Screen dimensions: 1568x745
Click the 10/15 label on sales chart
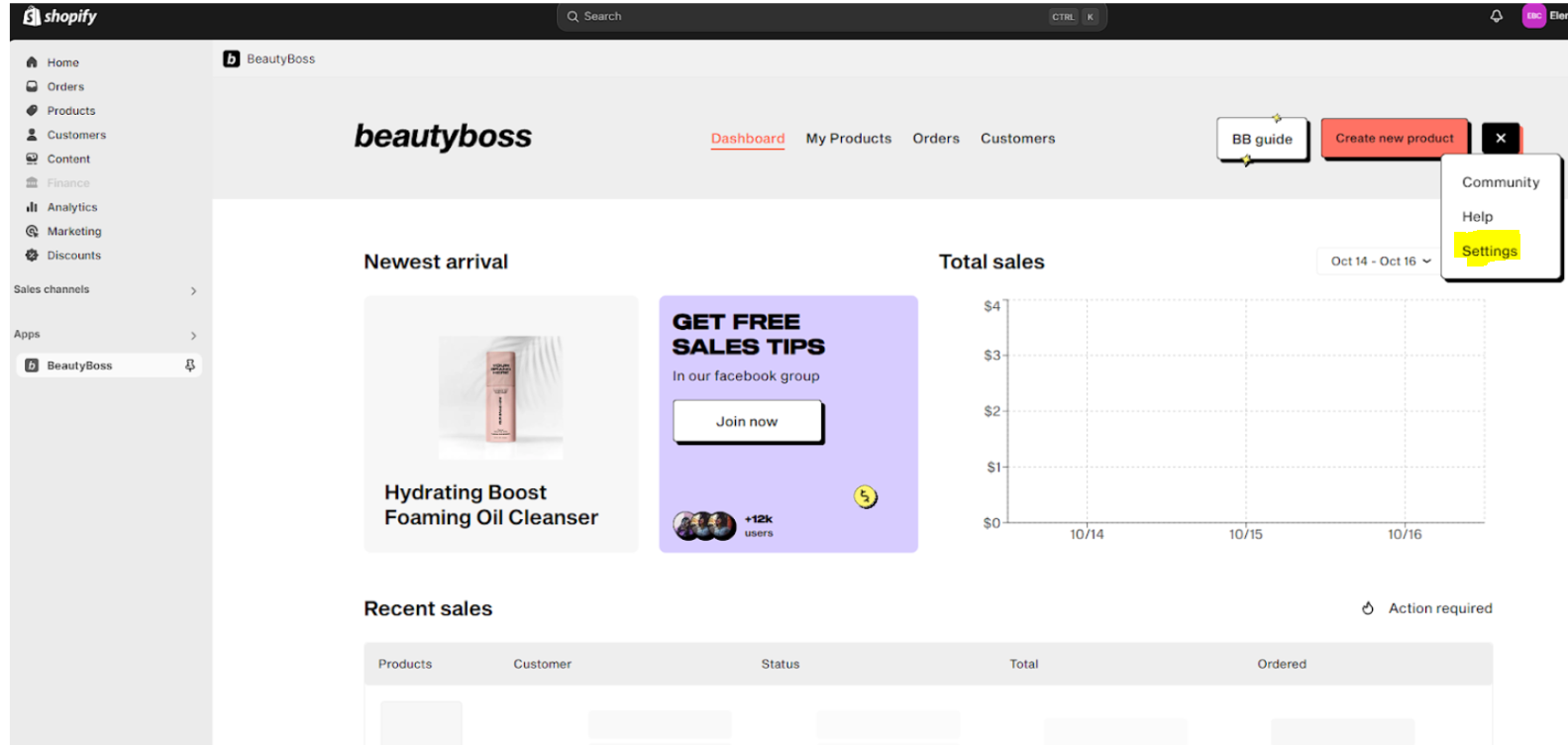1246,534
